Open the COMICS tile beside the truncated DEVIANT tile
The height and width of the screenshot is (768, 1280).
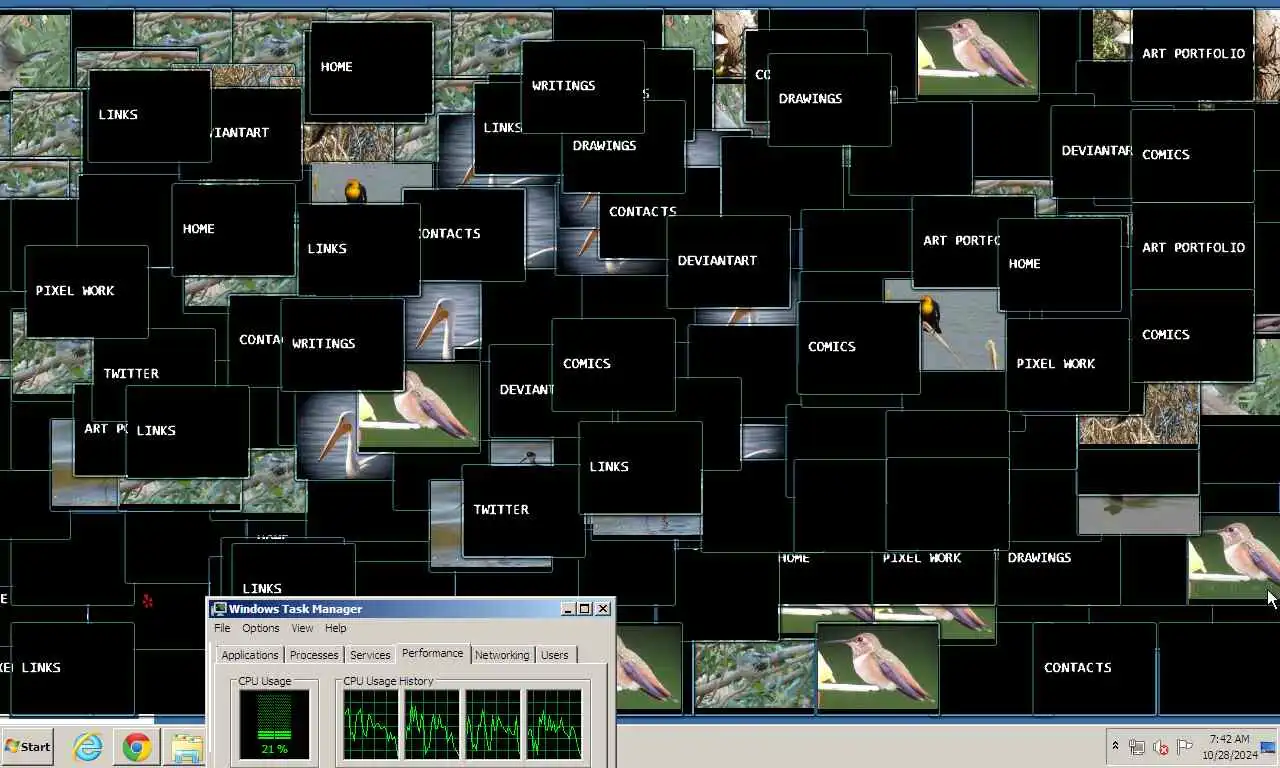coord(613,364)
